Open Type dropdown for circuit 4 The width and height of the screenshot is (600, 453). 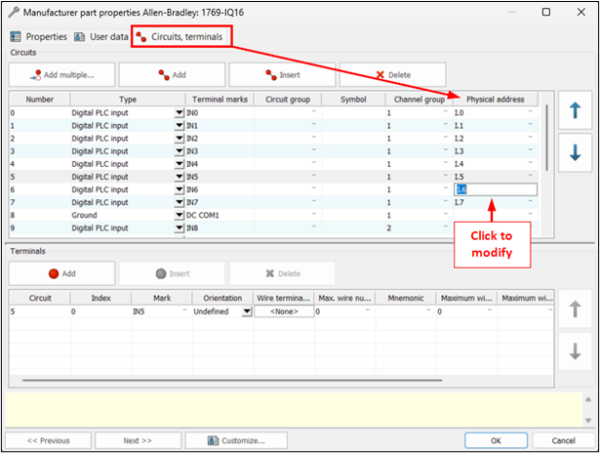click(179, 164)
